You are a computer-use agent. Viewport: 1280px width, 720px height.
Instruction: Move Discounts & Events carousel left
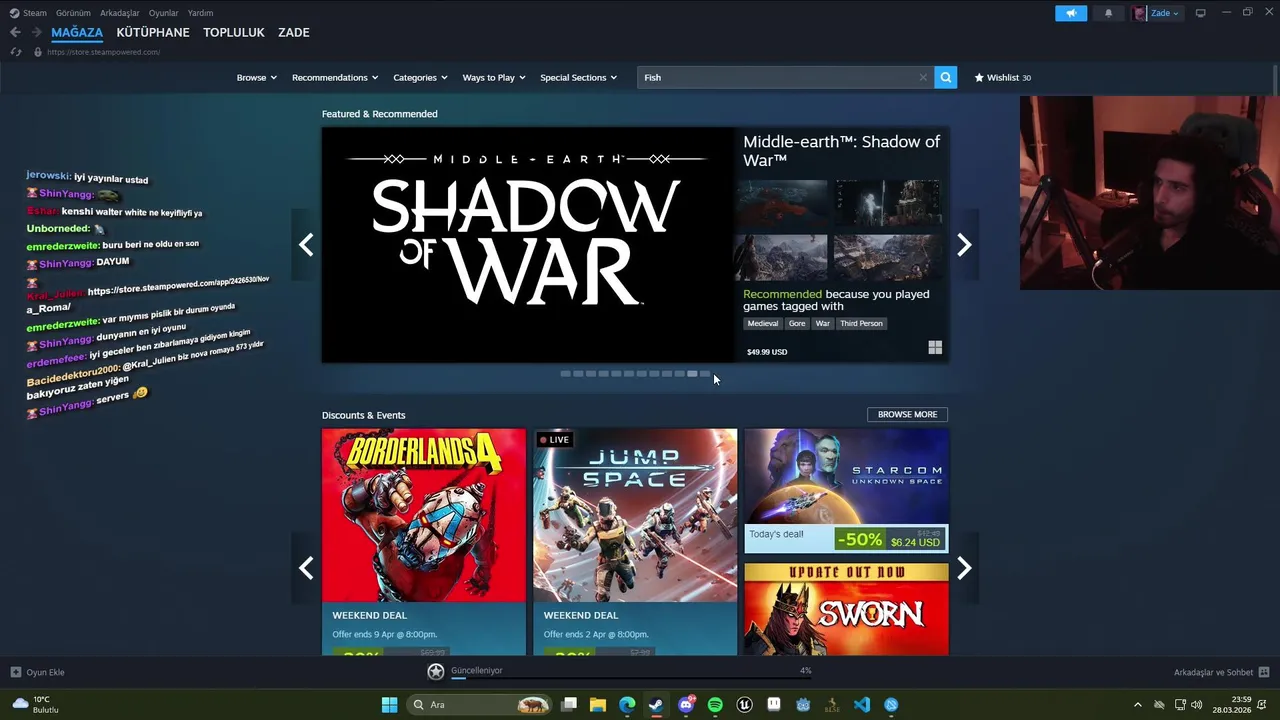(306, 568)
